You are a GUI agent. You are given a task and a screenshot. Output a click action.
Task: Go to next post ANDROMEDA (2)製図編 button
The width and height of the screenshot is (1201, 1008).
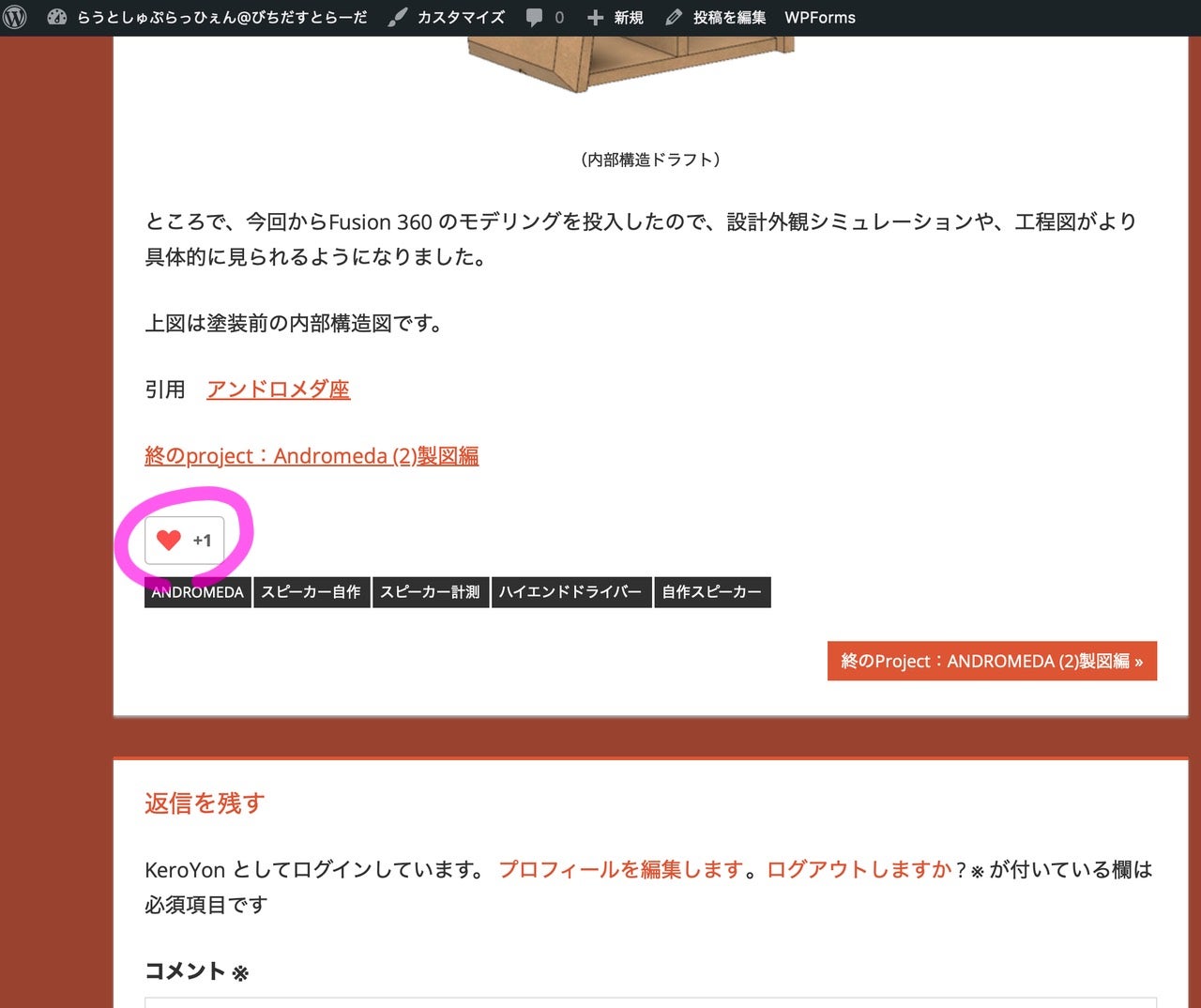[x=992, y=661]
